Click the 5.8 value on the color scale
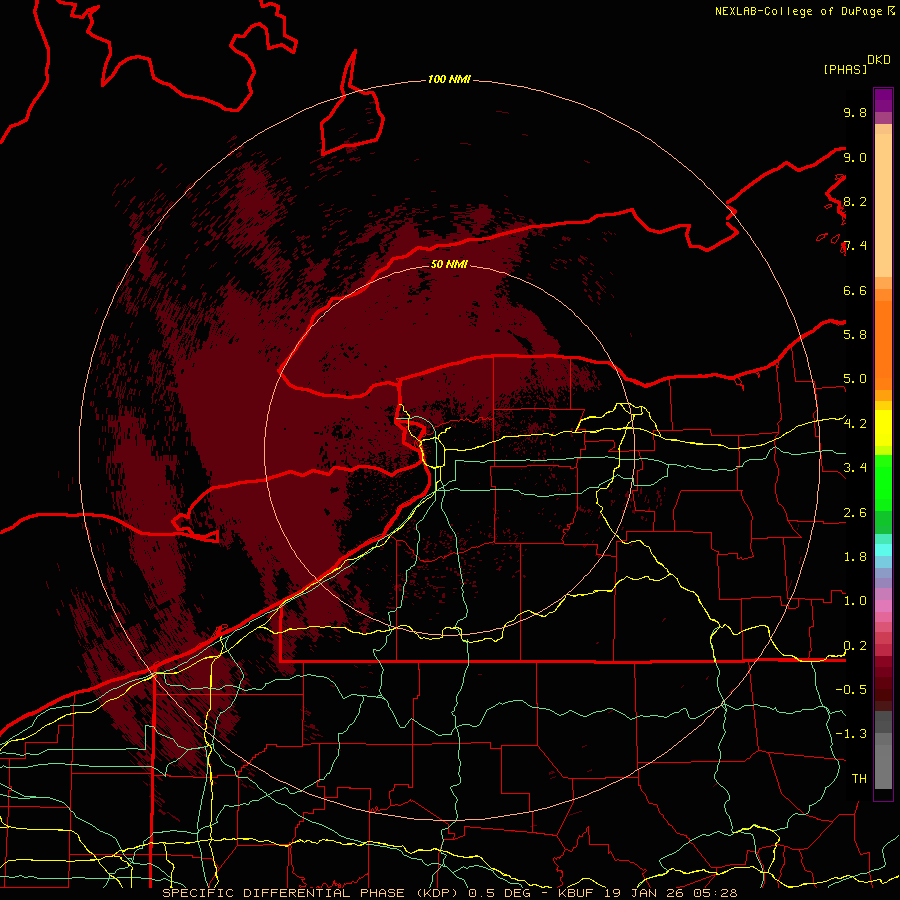The width and height of the screenshot is (900, 900). coord(855,335)
